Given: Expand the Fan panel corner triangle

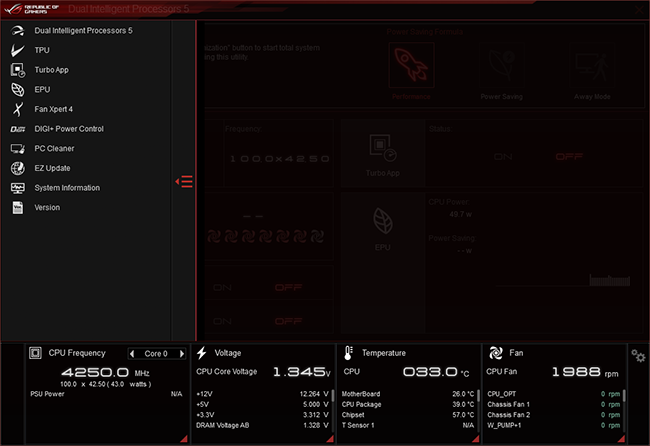Looking at the screenshot, I should 621,439.
